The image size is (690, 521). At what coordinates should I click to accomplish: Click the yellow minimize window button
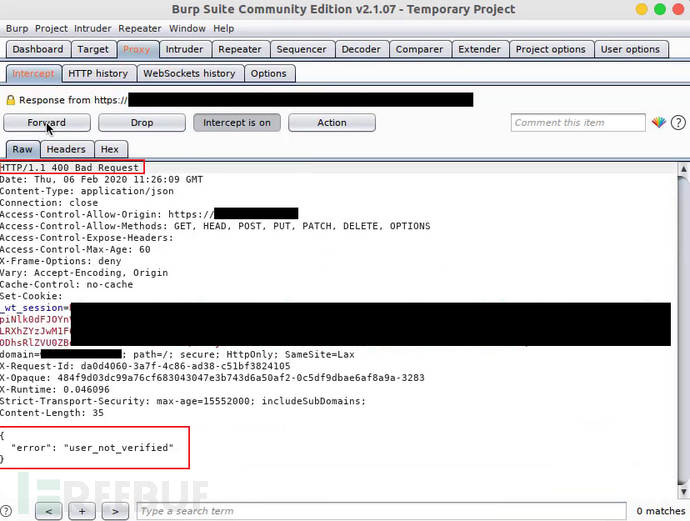642,9
